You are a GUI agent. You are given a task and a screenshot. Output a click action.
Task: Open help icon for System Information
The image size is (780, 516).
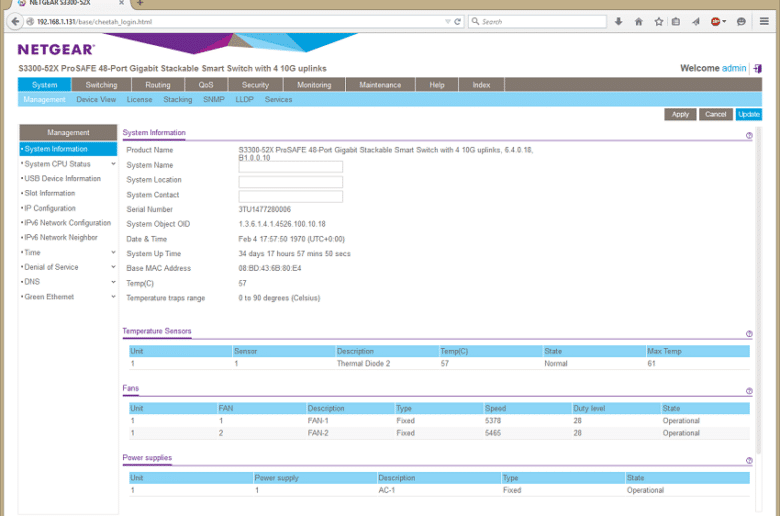coord(749,135)
